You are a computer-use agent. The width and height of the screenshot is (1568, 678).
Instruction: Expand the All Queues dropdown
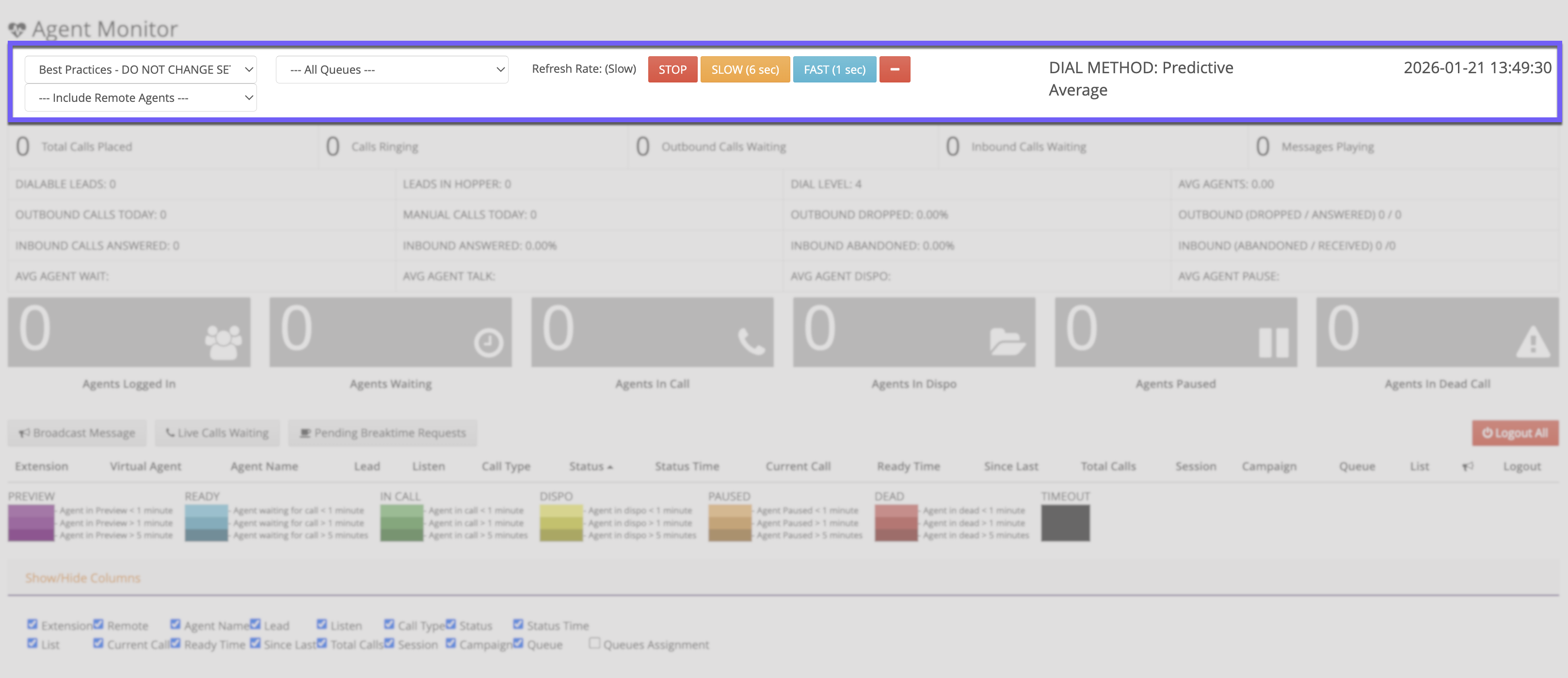(x=391, y=69)
